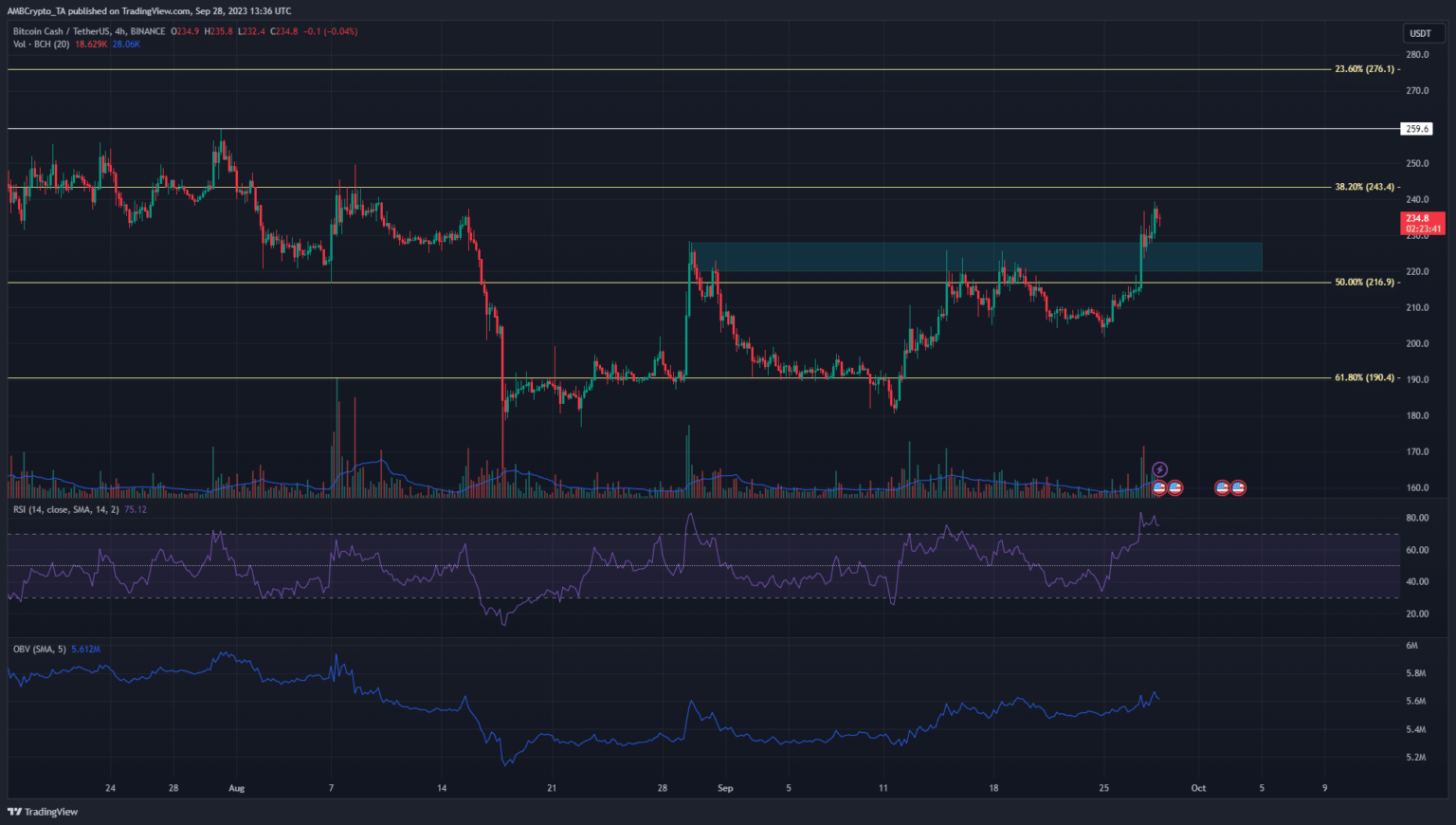Open the leftmost US flag economic event

[x=1158, y=487]
